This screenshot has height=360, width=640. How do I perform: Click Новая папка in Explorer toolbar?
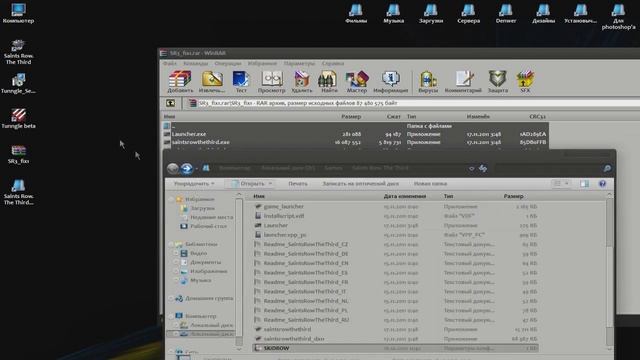click(x=430, y=184)
